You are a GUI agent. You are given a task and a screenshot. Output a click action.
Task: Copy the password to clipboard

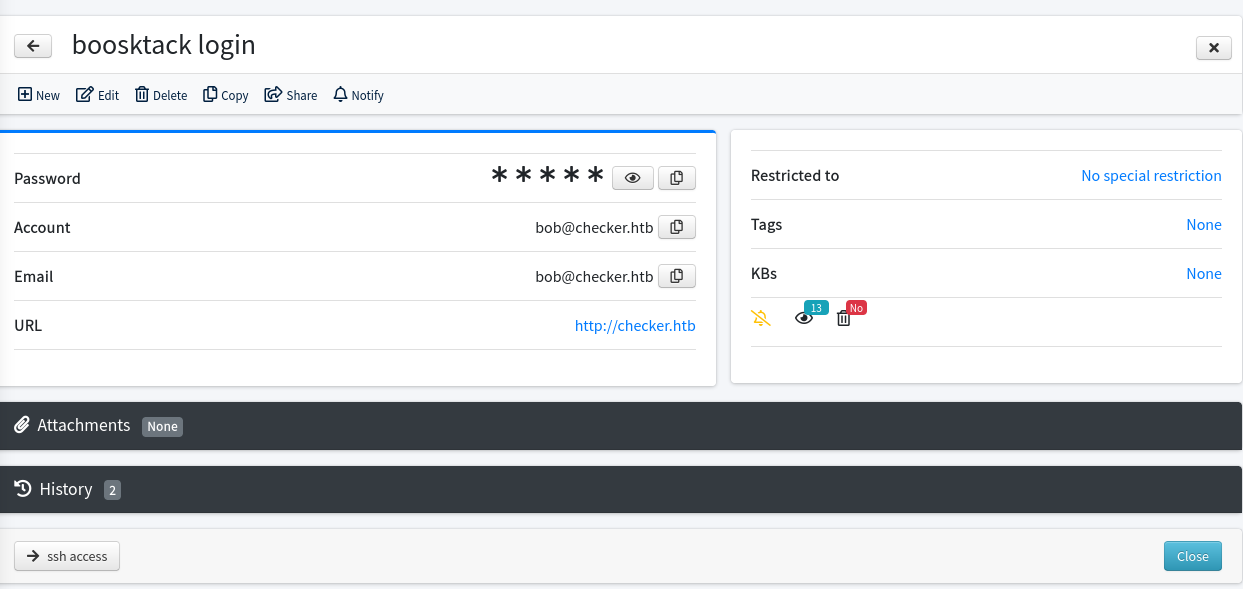tap(677, 178)
